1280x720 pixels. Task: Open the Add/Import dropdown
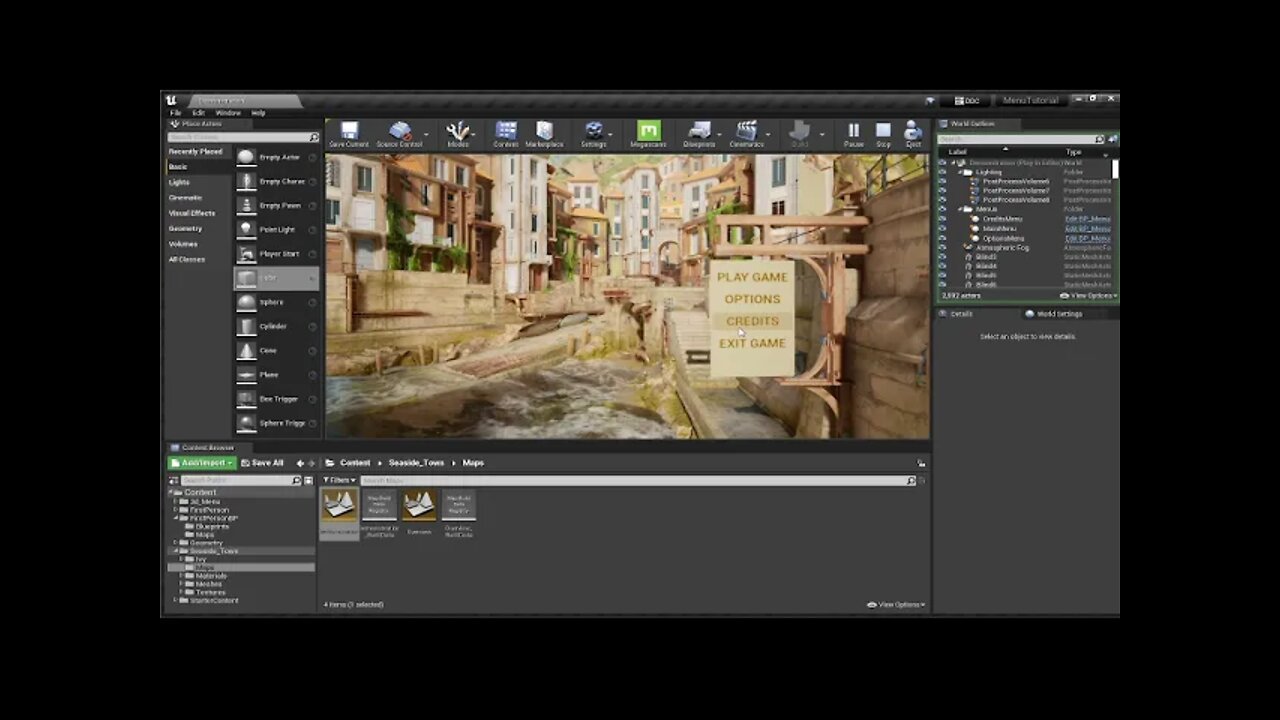pos(202,463)
